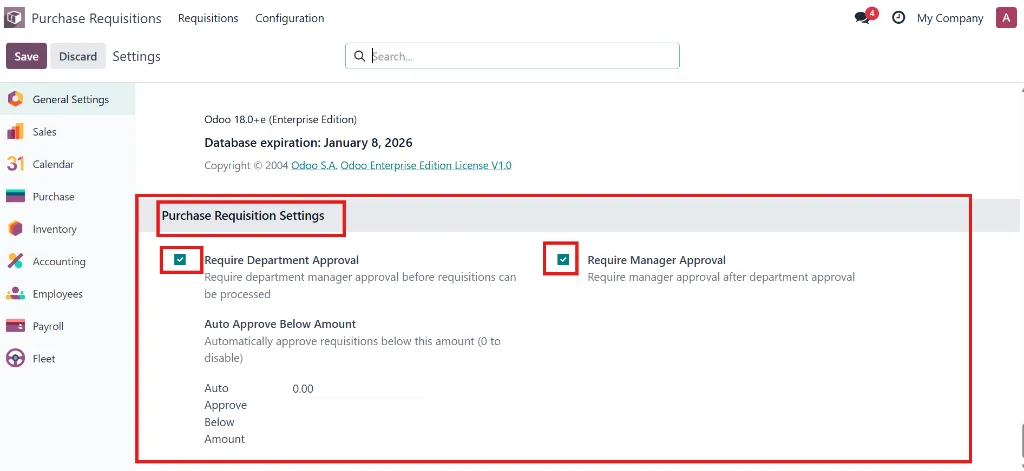The image size is (1024, 471).
Task: Click the Auto Approve Below Amount heading
Action: (280, 324)
